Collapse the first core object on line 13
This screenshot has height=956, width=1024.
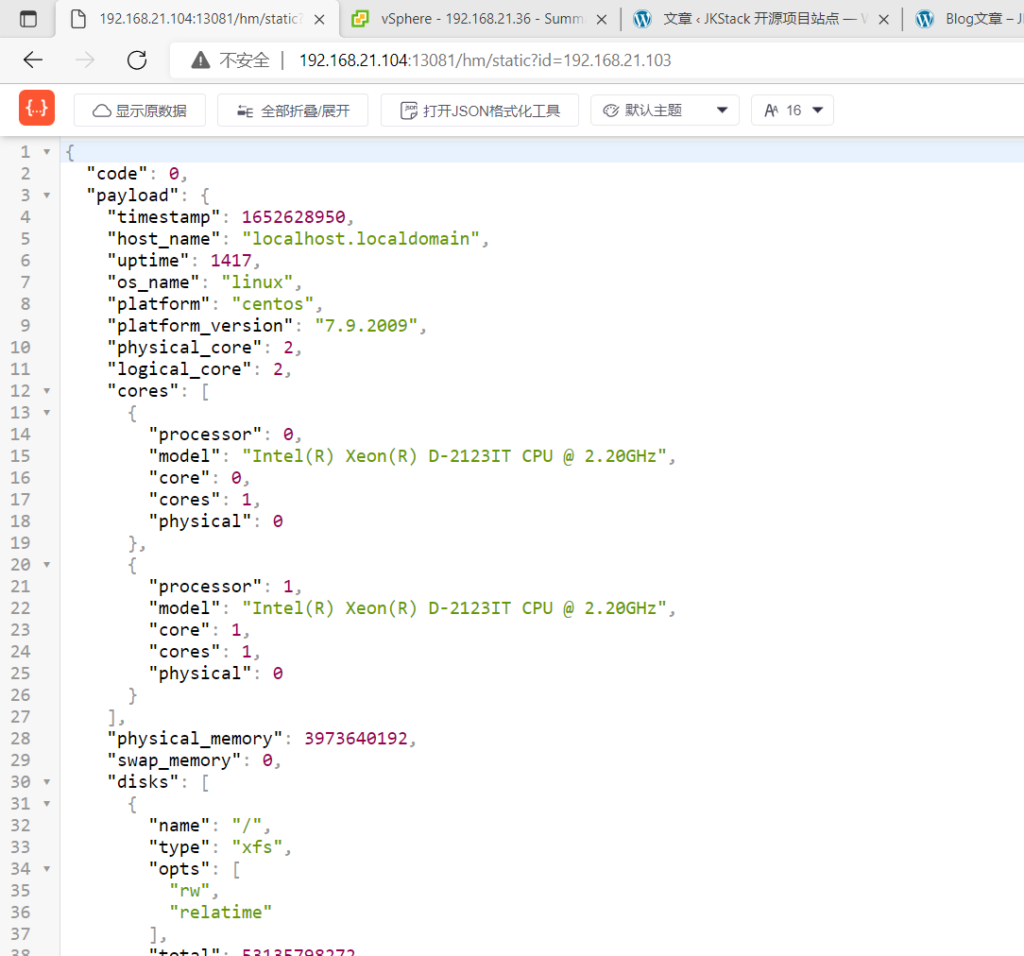[x=46, y=413]
